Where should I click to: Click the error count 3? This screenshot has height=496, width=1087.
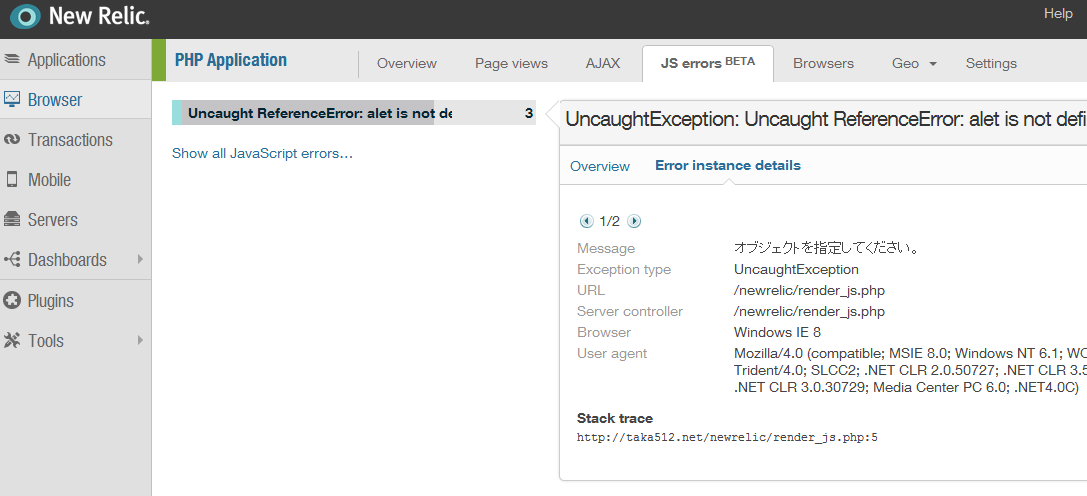tap(529, 113)
